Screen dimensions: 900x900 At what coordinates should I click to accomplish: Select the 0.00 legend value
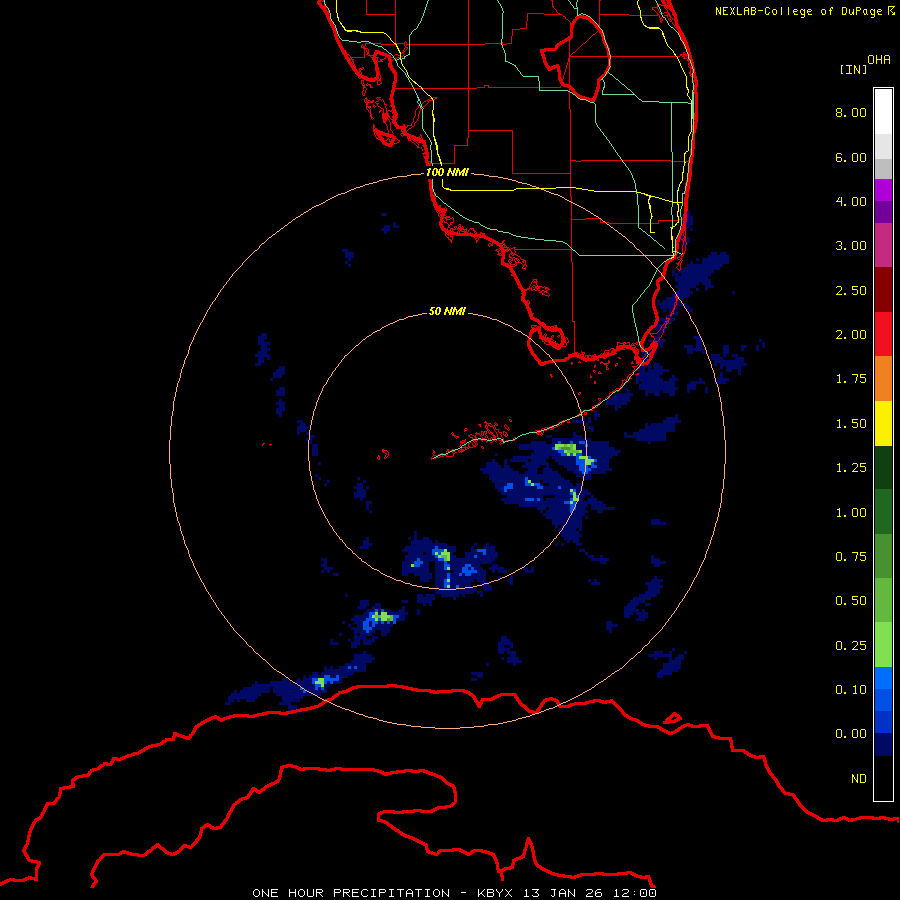851,734
